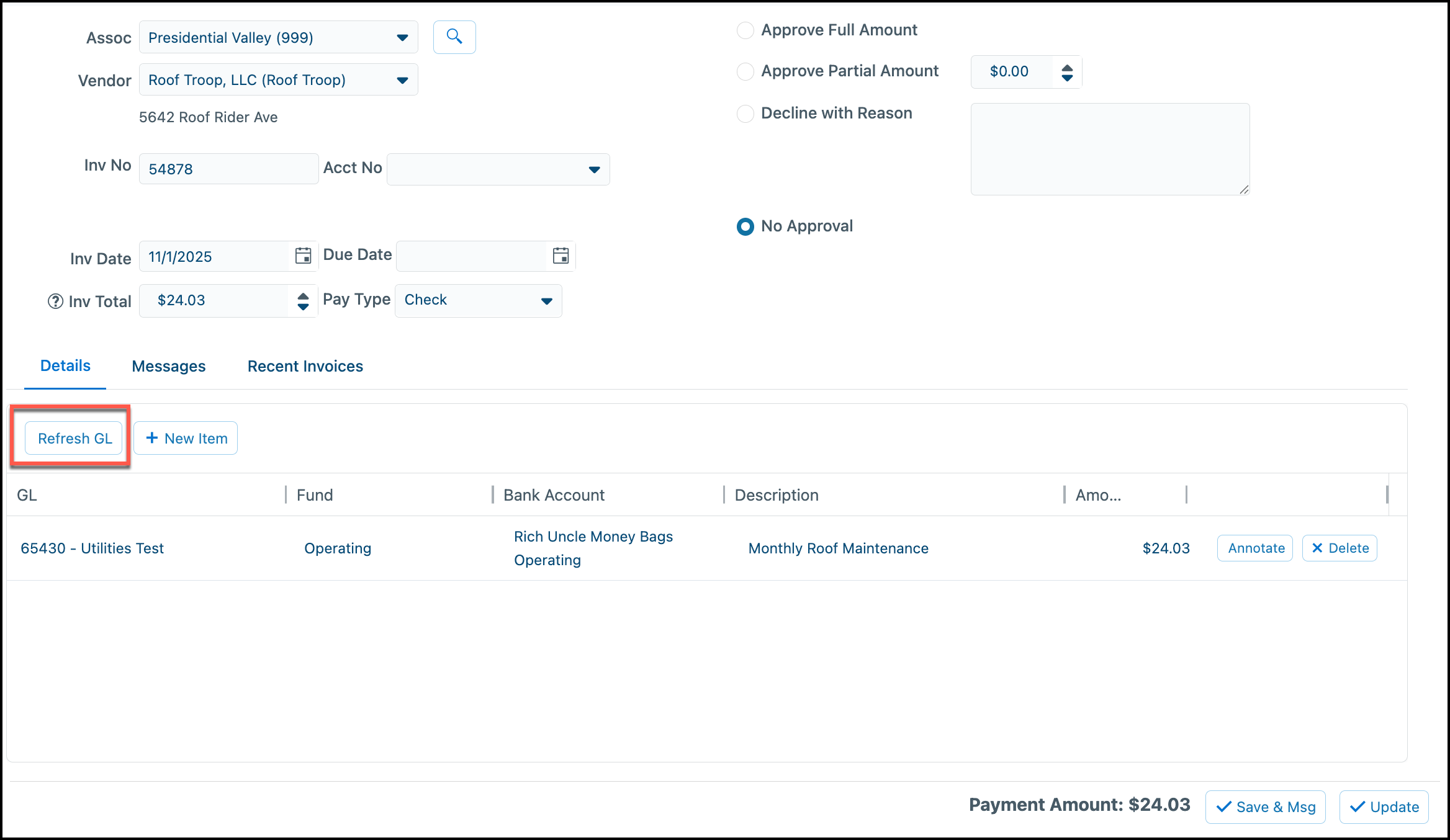1450x840 pixels.
Task: Select Approve Full Amount radio button
Action: coord(745,30)
